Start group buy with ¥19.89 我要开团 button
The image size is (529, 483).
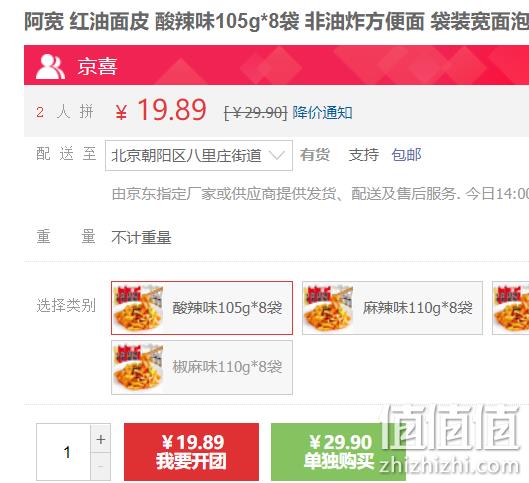click(191, 452)
